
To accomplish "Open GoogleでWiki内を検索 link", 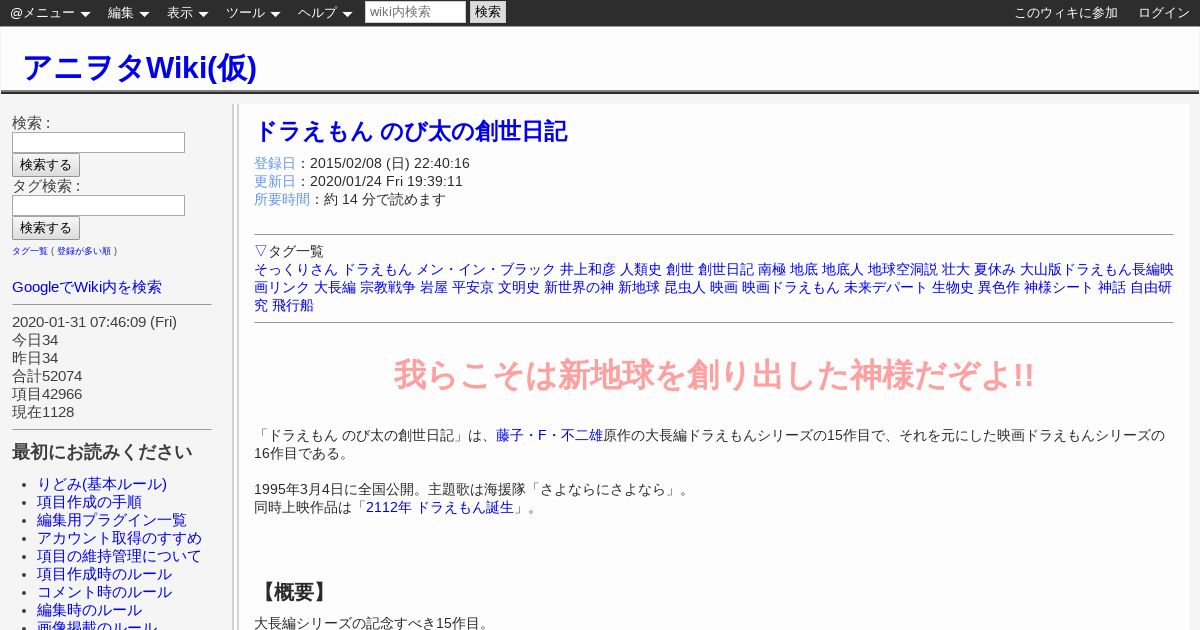I will click(87, 287).
